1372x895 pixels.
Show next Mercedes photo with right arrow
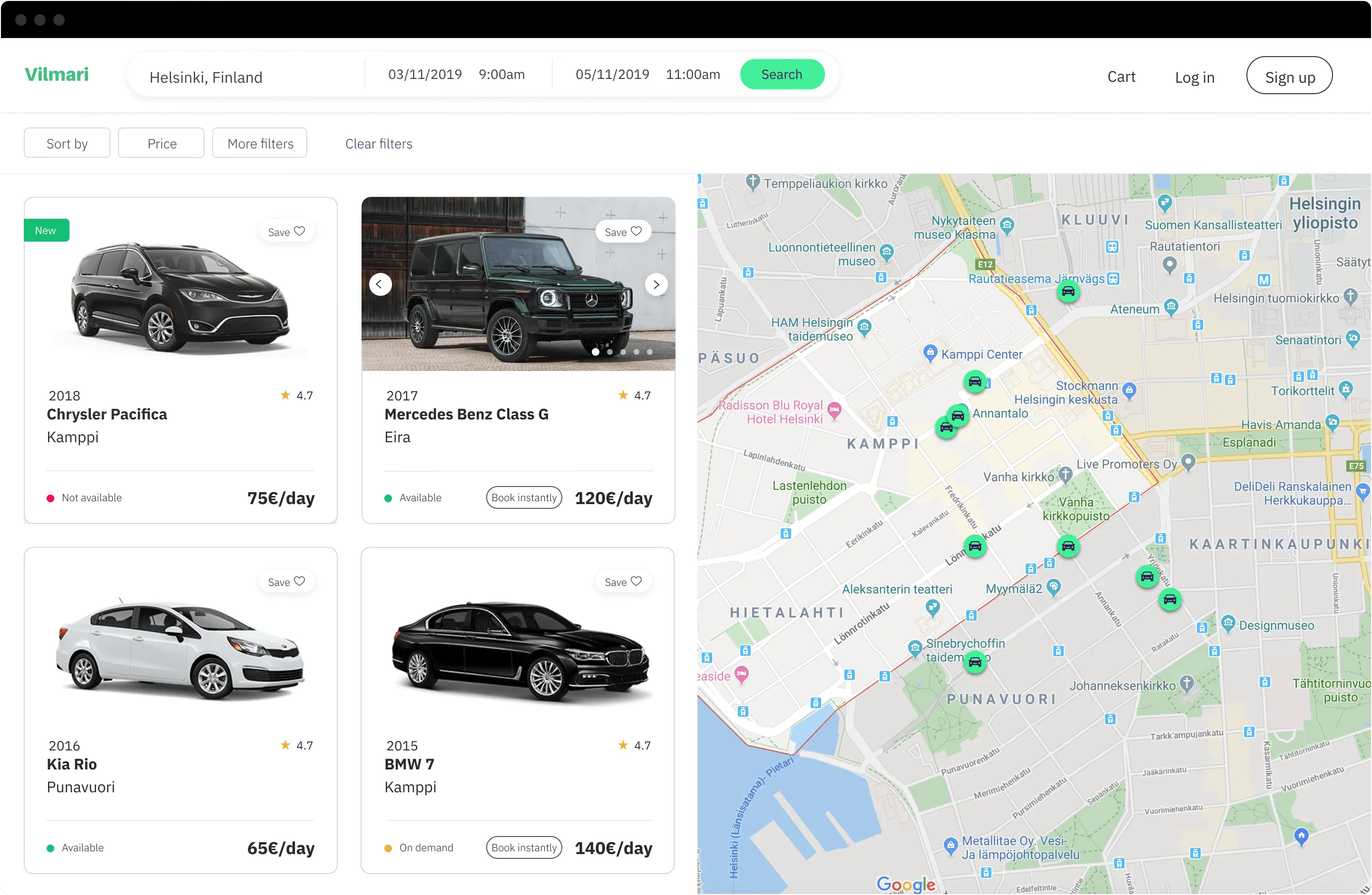pyautogui.click(x=656, y=284)
